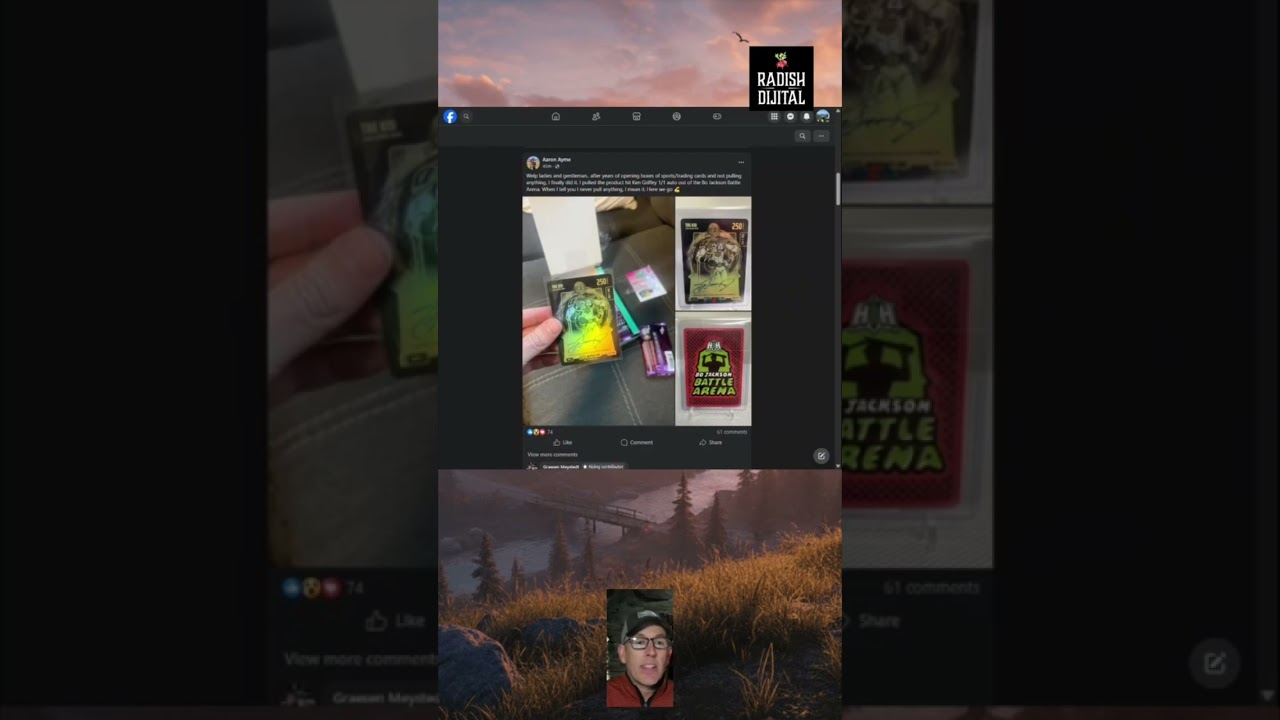Open Aaron Ayme's profile name link

coord(556,159)
